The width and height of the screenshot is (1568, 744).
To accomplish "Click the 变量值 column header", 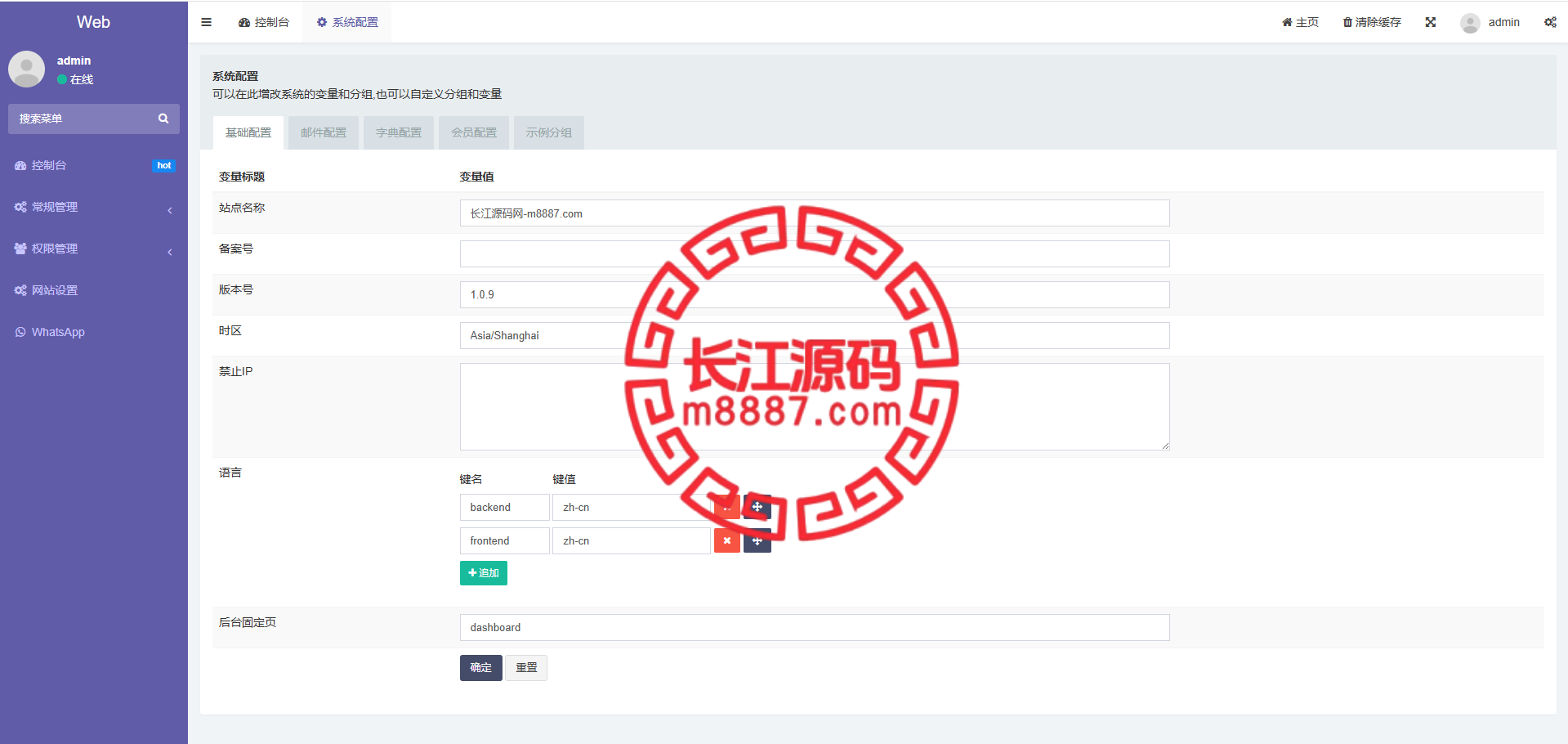I will pos(476,177).
